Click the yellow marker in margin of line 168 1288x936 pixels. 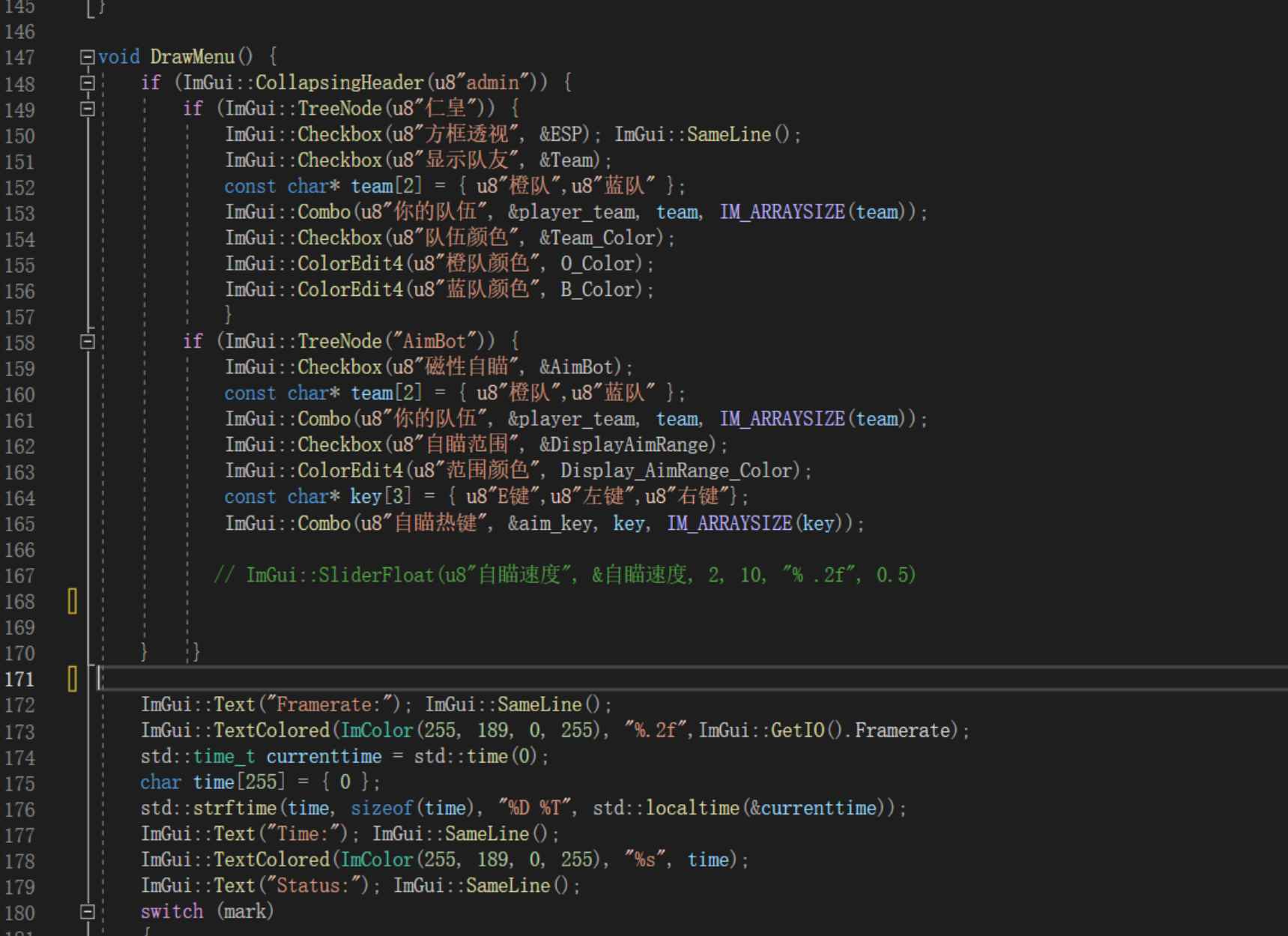pos(72,601)
